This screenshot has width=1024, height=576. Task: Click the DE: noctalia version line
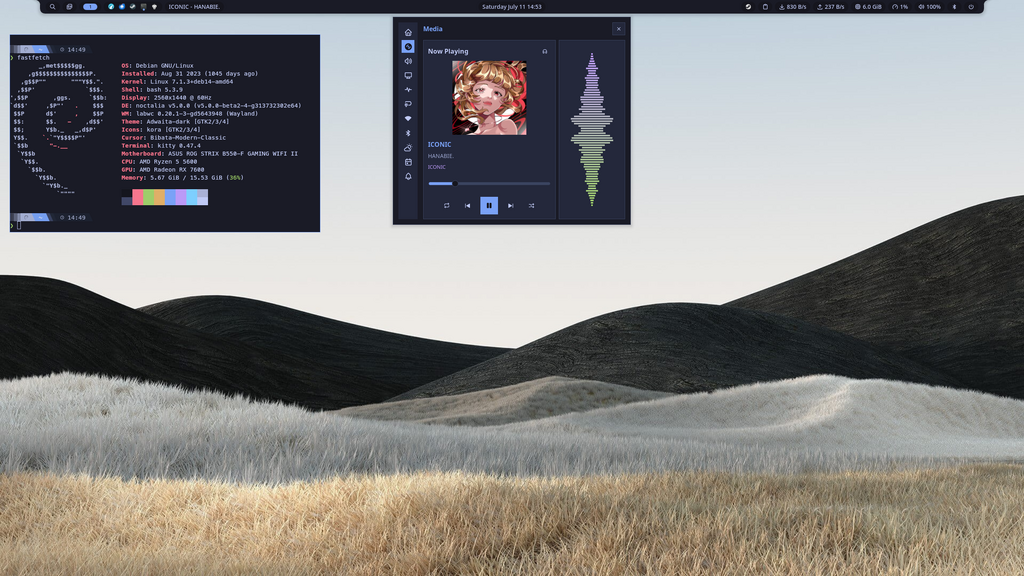tap(212, 105)
